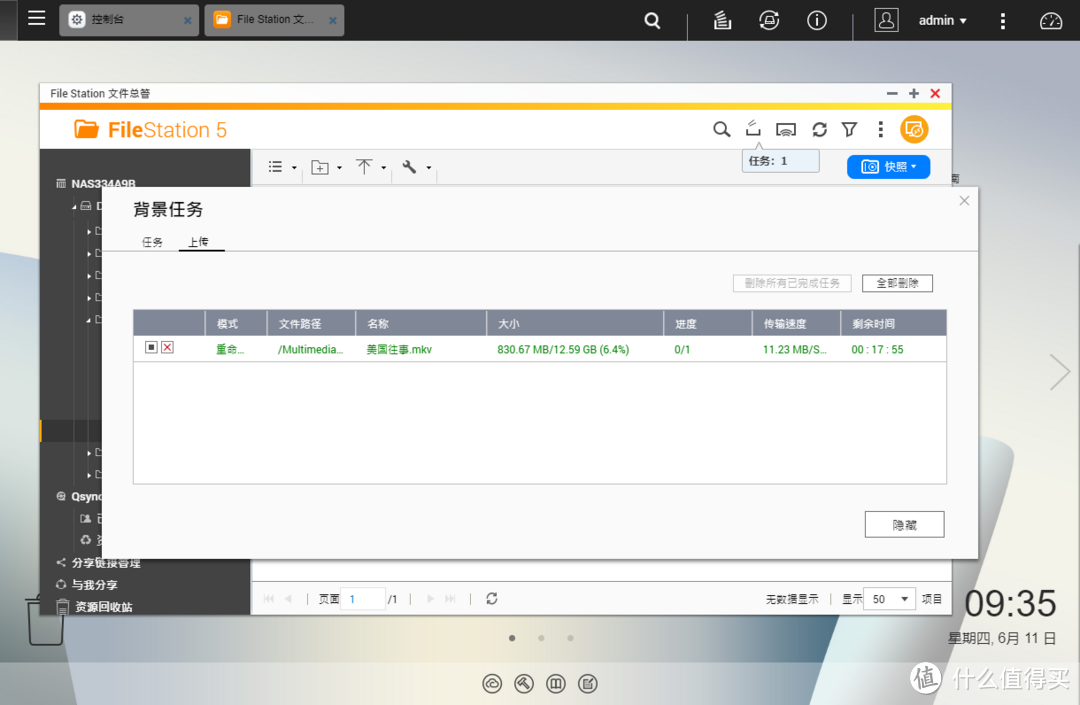Click the 全部删除 button
The width and height of the screenshot is (1080, 705).
pyautogui.click(x=897, y=283)
